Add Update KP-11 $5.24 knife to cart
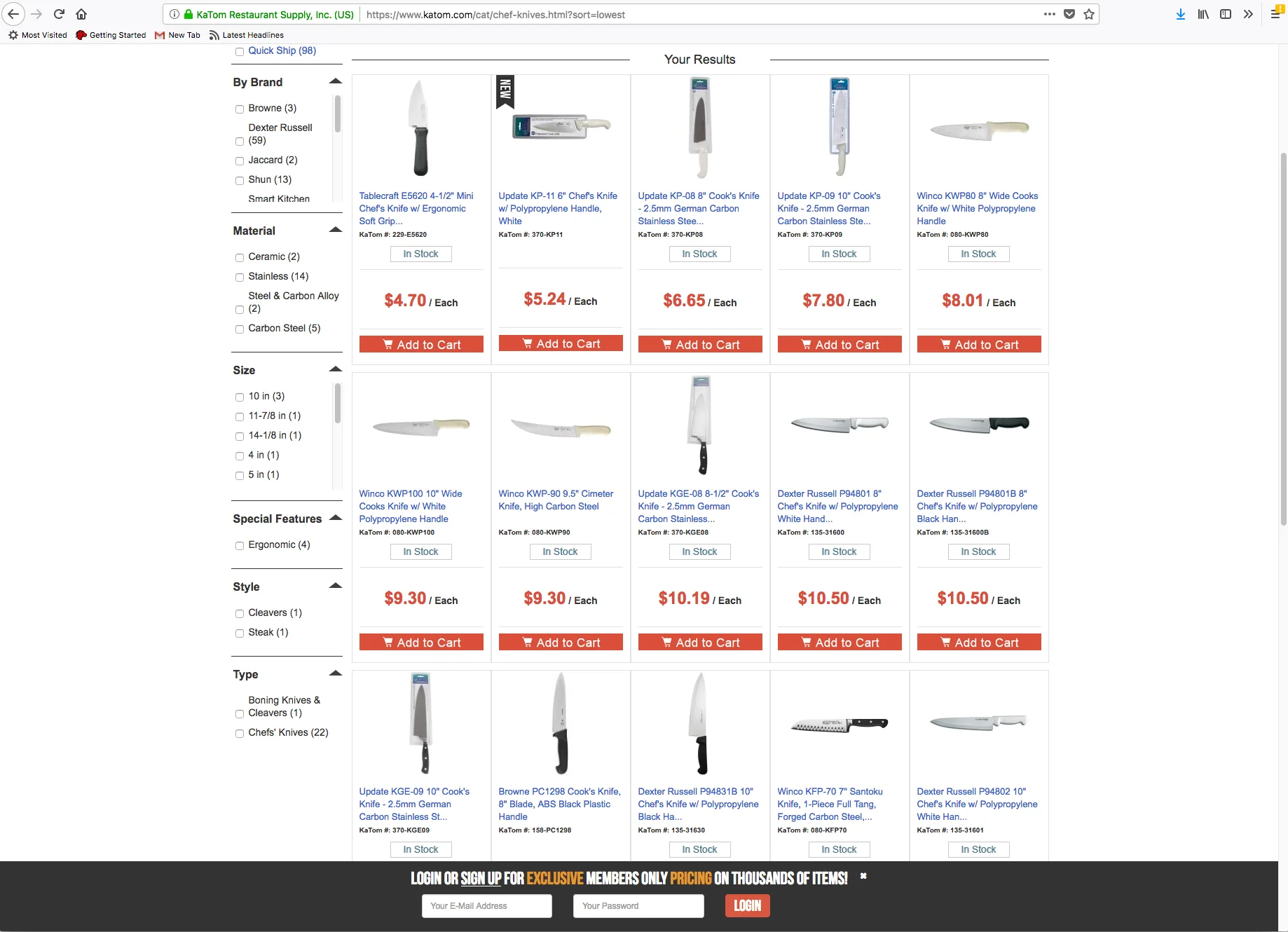 coord(561,343)
